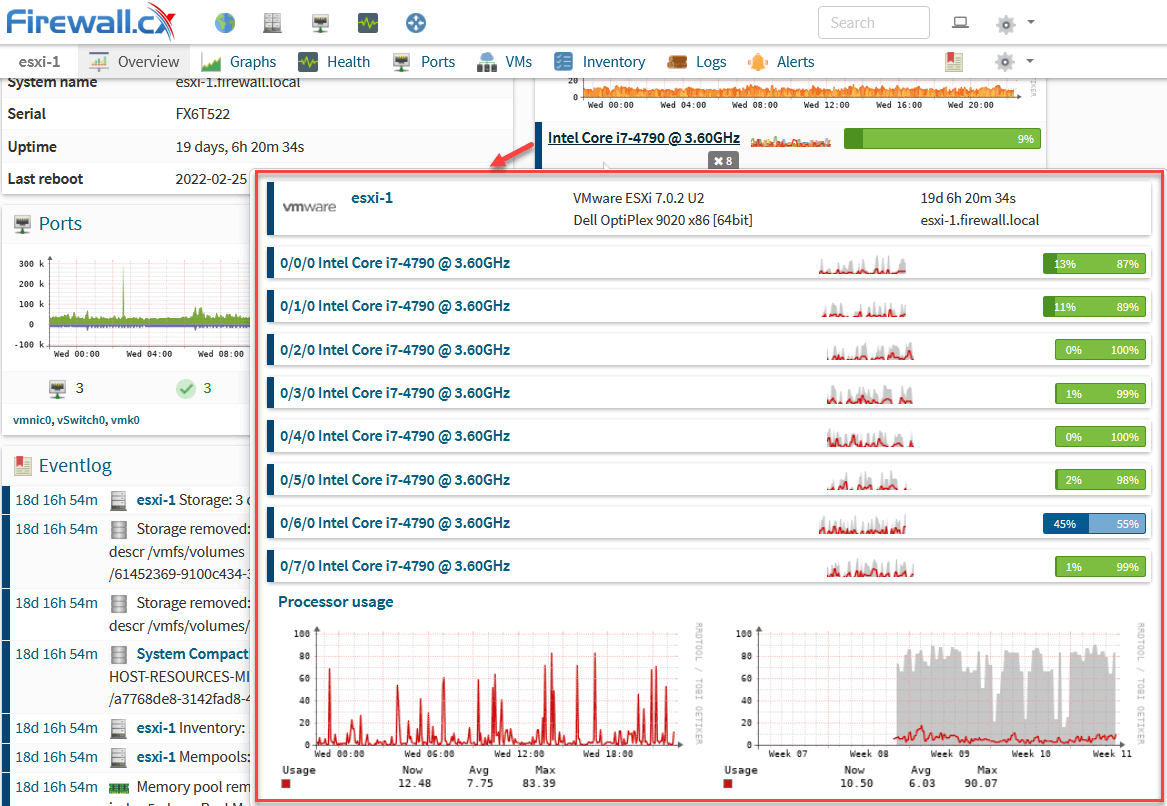Open the System Compact event link

pos(192,654)
